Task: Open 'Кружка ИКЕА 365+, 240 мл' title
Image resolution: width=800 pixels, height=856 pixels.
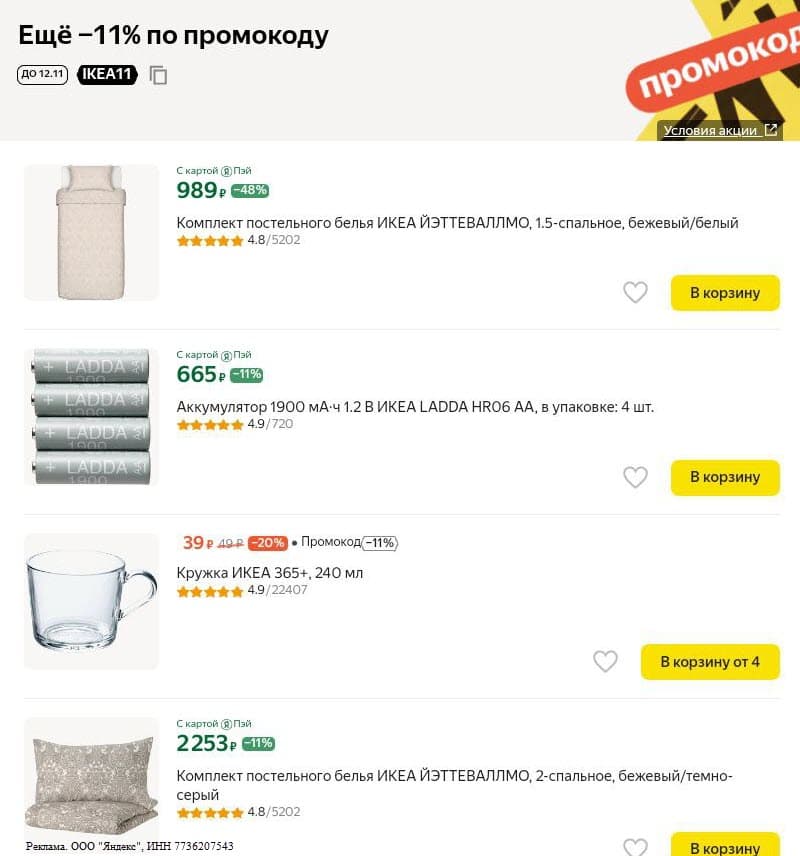Action: pos(270,573)
